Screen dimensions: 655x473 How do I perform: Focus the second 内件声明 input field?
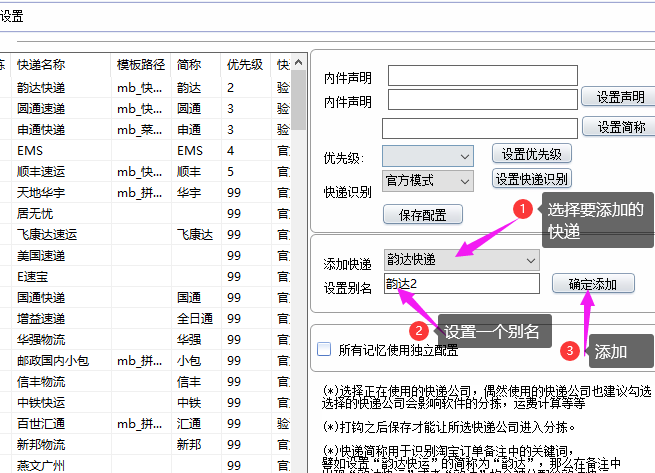pyautogui.click(x=483, y=99)
